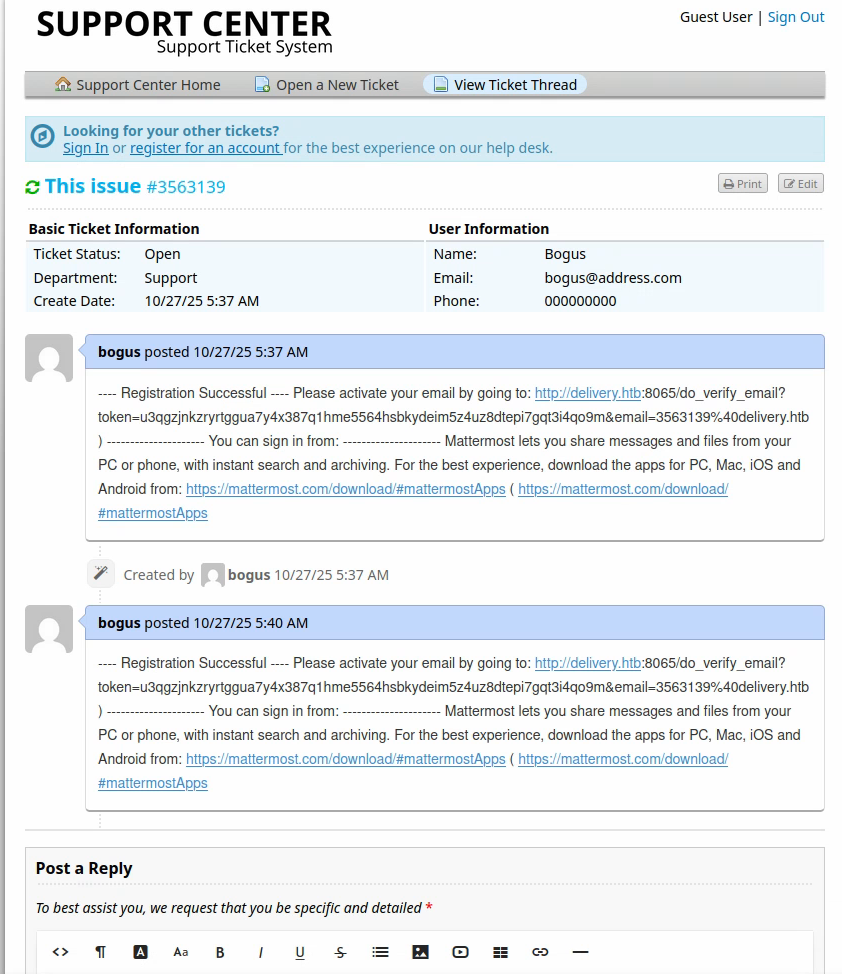
Task: Insert a video into the reply
Action: coord(460,952)
